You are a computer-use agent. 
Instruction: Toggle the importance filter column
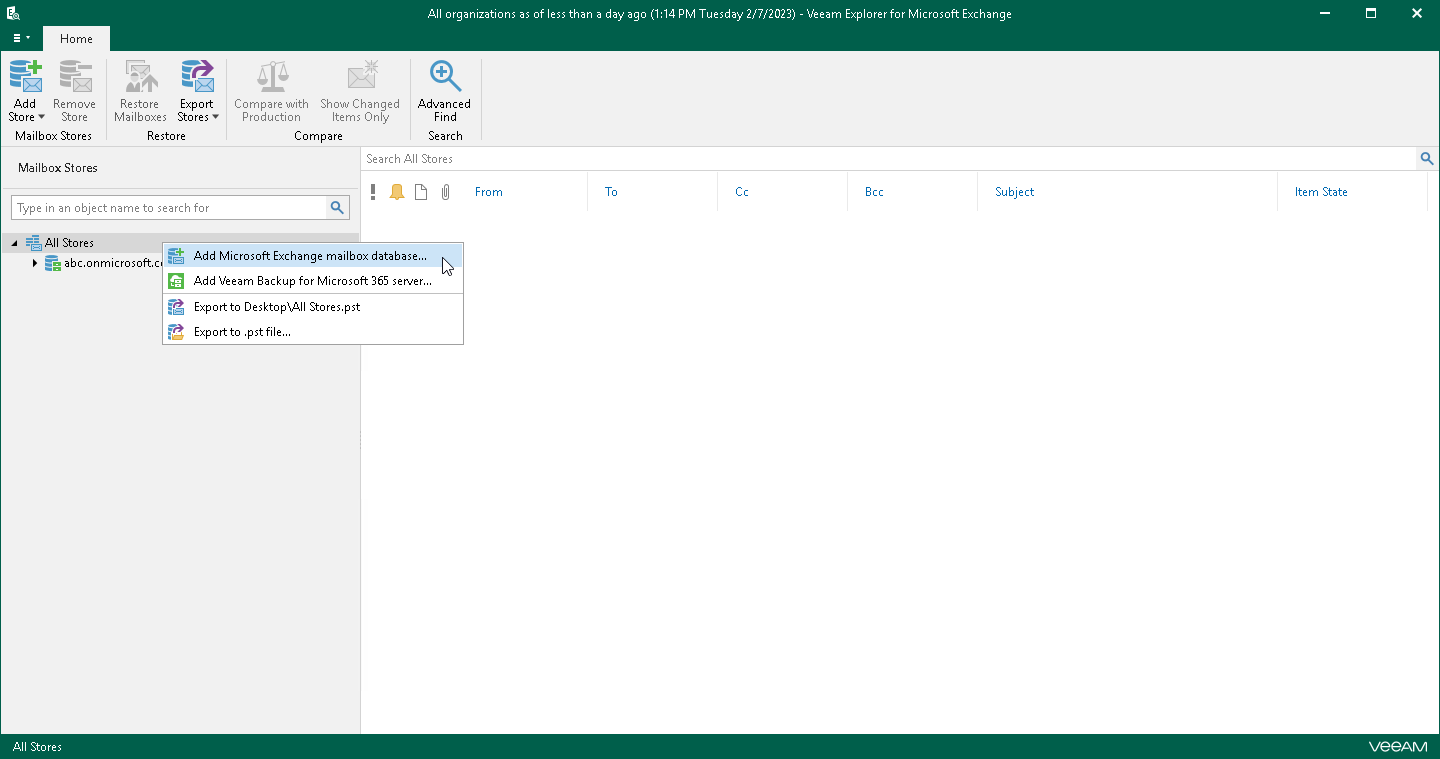373,191
